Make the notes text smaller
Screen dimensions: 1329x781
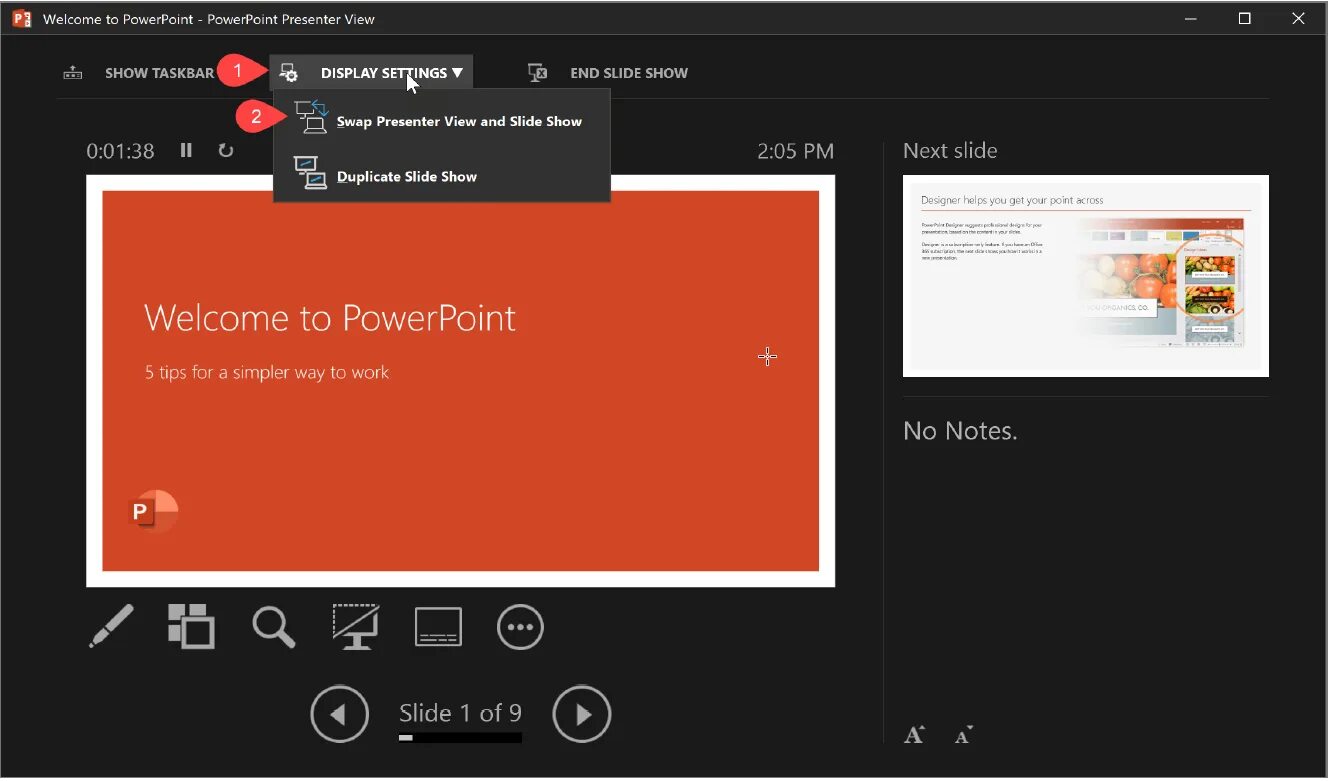[964, 735]
